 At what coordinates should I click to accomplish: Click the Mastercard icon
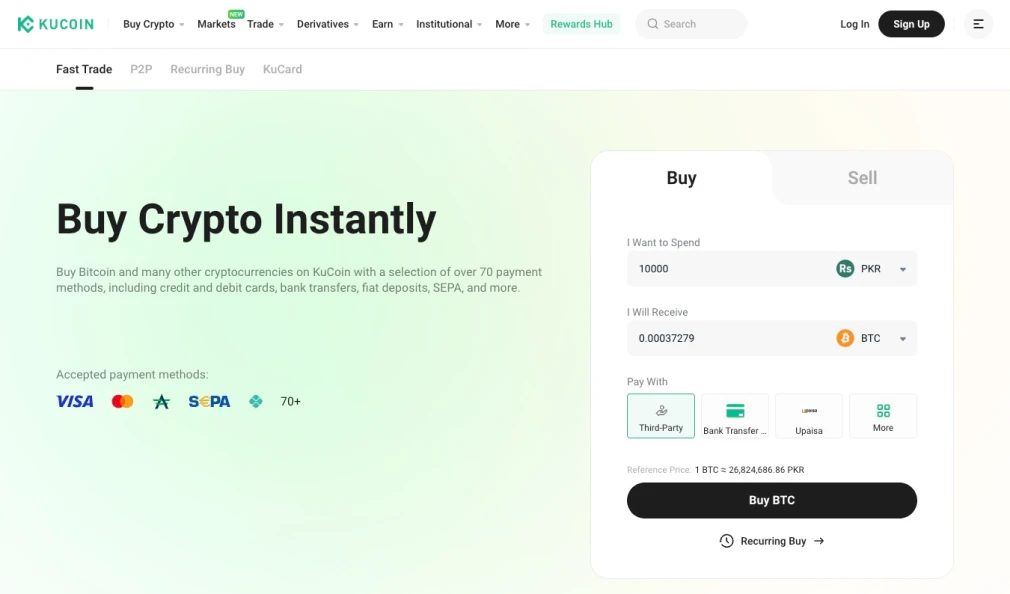click(122, 401)
